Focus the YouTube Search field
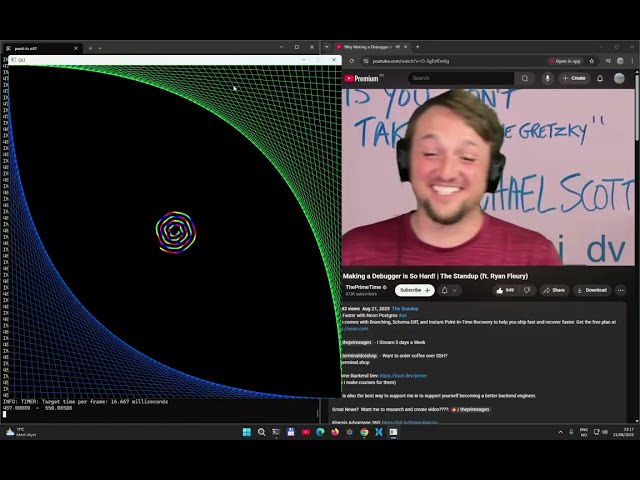 461,78
